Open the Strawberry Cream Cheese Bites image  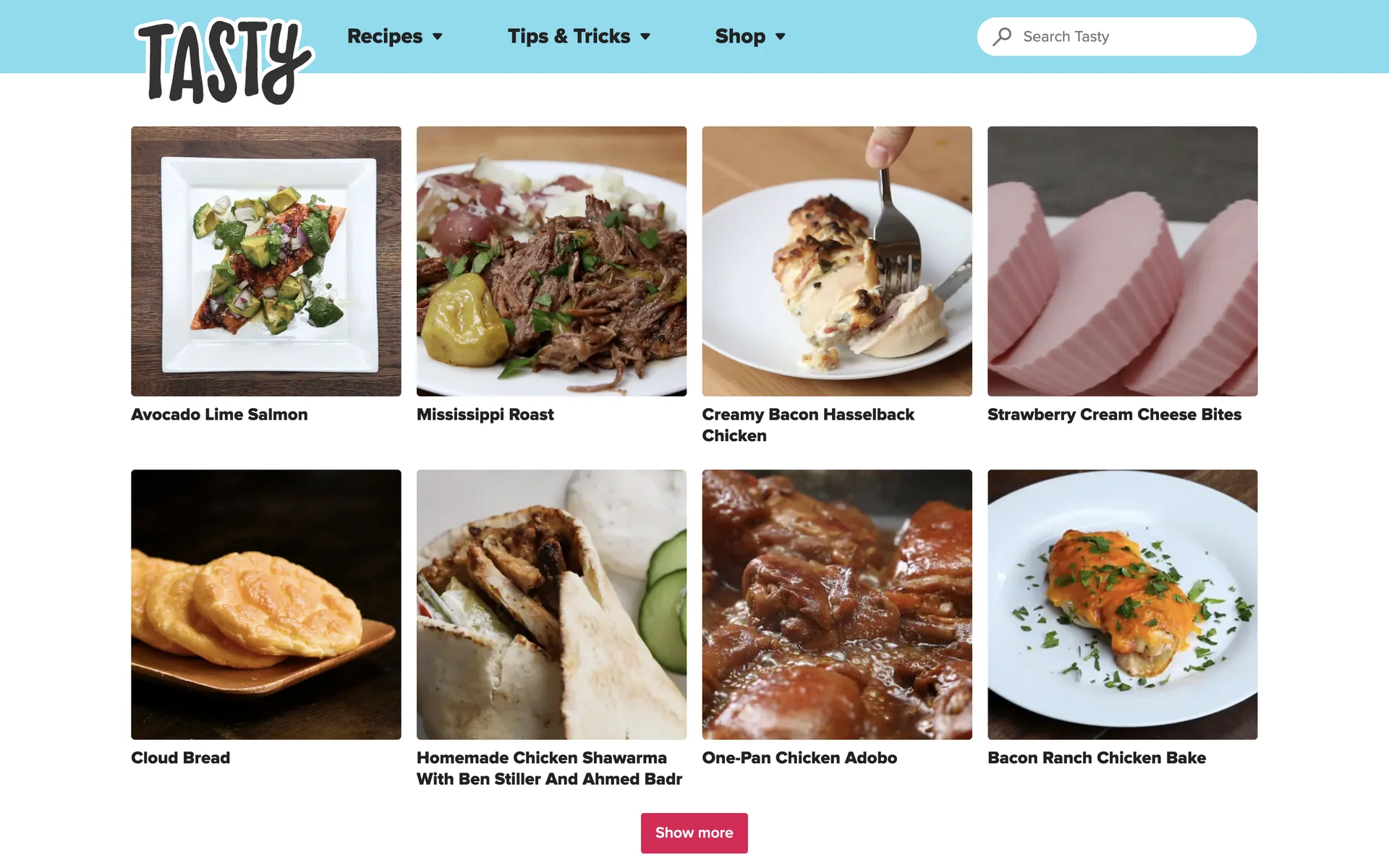pyautogui.click(x=1123, y=261)
